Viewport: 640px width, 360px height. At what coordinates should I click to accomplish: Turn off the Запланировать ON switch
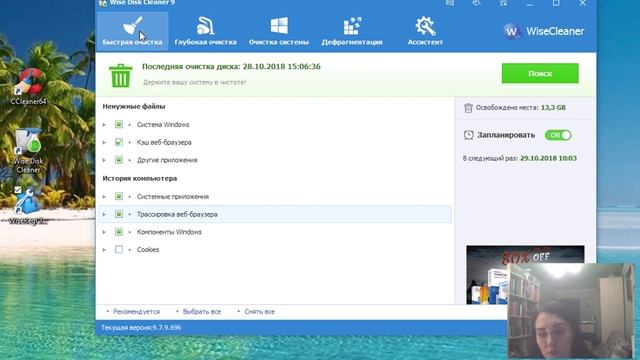pyautogui.click(x=558, y=135)
